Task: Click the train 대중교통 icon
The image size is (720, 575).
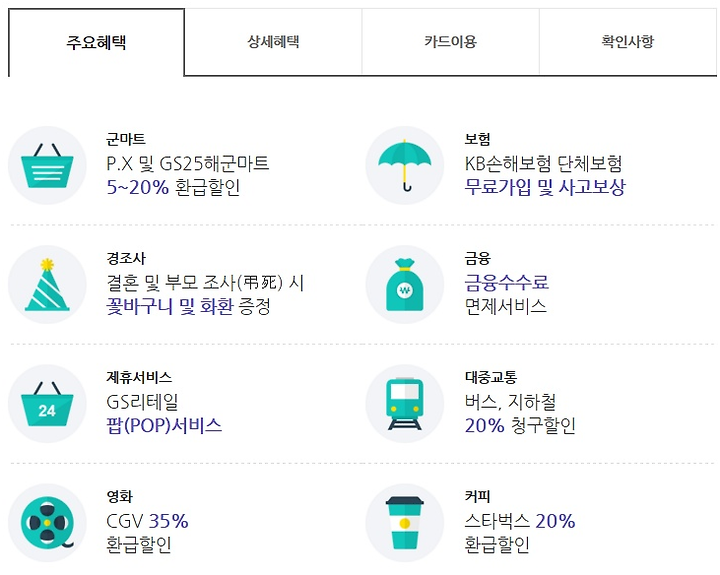Action: click(405, 403)
